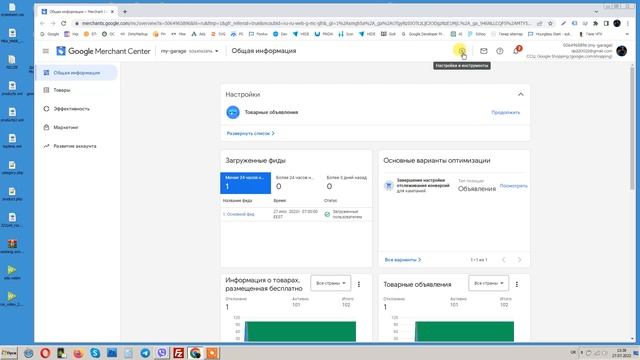Select the Более 24 часов feeds tab
Screen dimensions: 640x360
pyautogui.click(x=296, y=183)
